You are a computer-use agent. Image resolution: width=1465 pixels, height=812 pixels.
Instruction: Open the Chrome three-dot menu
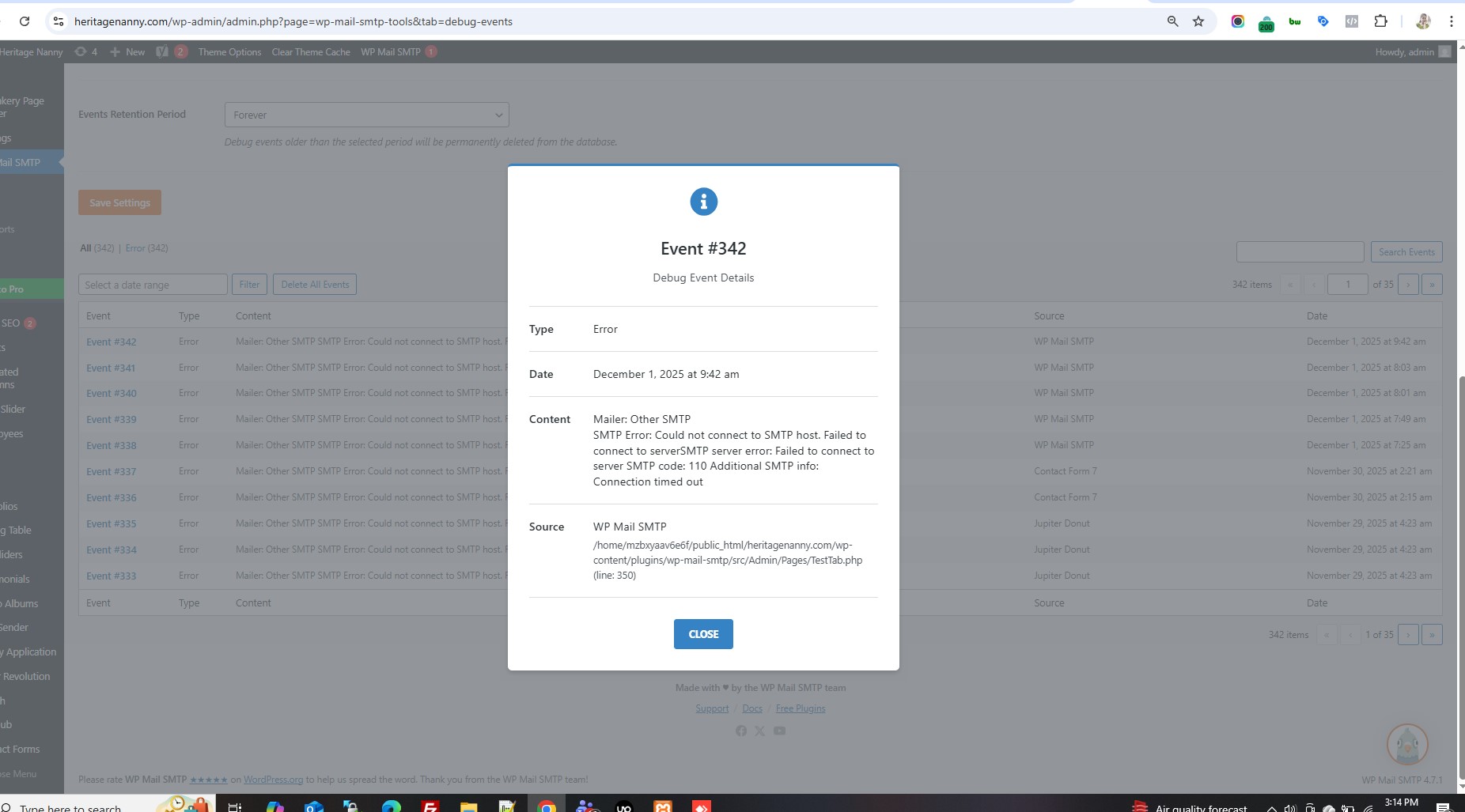[1451, 21]
